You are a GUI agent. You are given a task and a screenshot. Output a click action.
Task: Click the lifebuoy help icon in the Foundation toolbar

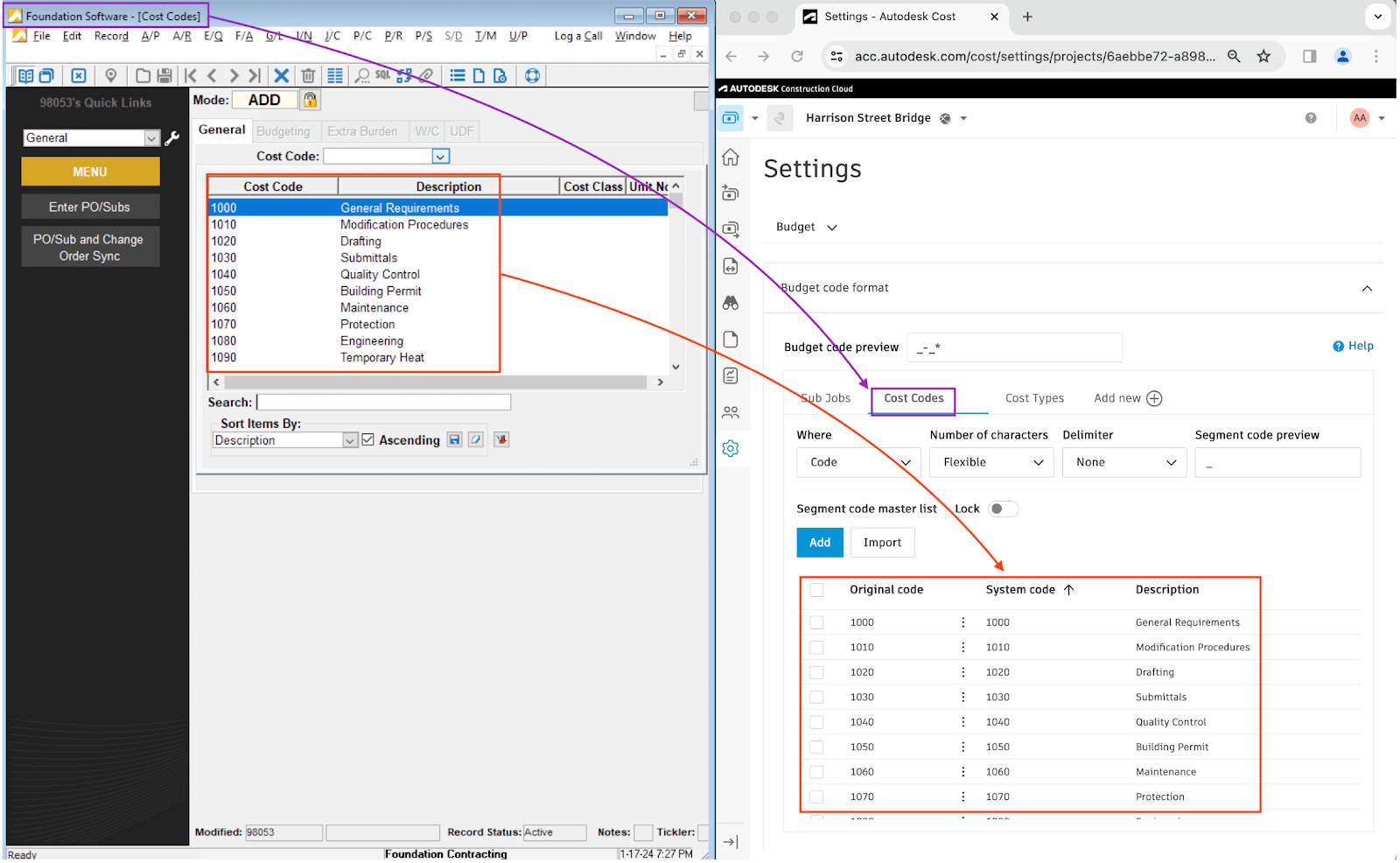point(532,75)
